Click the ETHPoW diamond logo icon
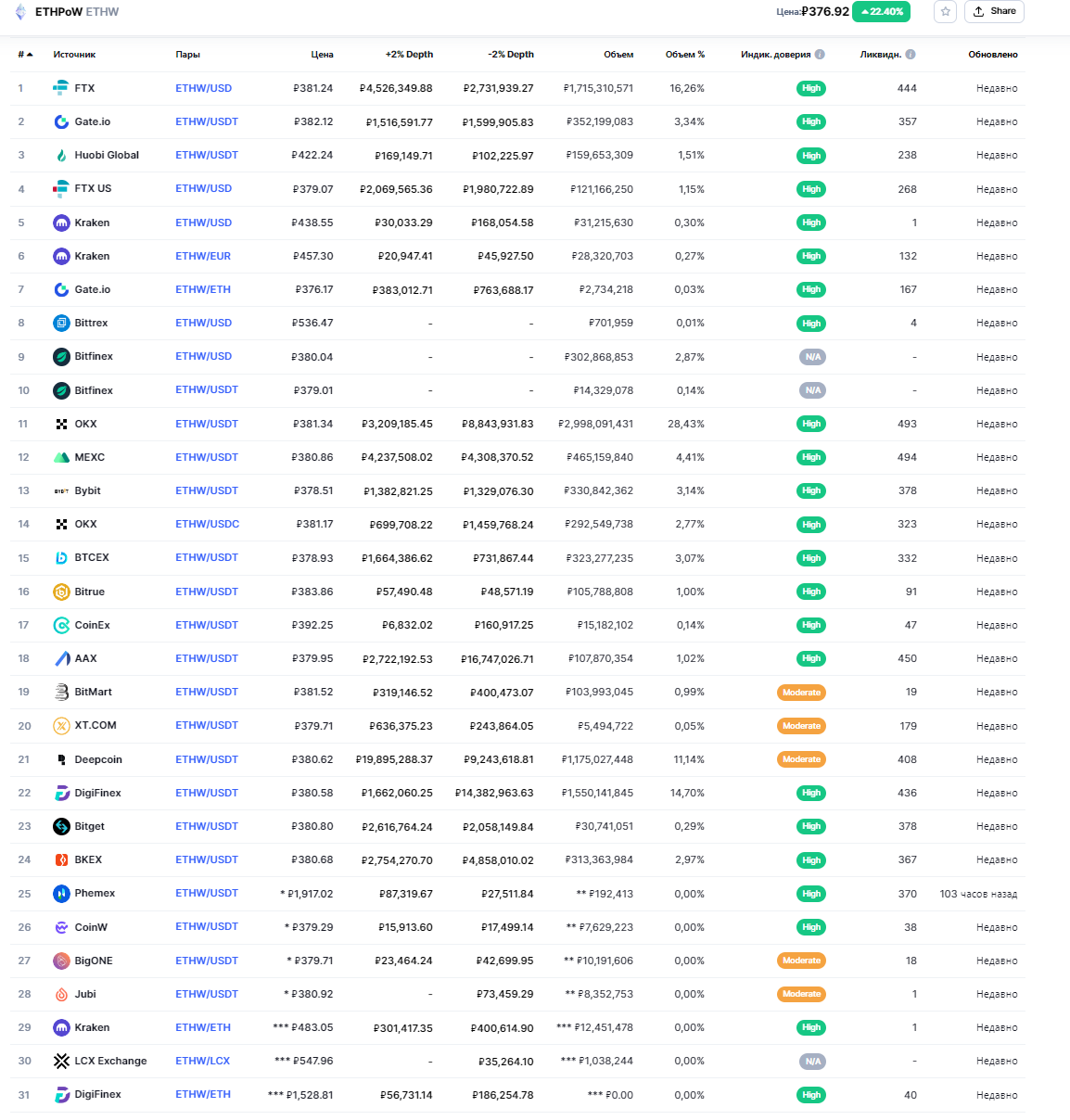Image resolution: width=1070 pixels, height=1120 pixels. click(20, 12)
